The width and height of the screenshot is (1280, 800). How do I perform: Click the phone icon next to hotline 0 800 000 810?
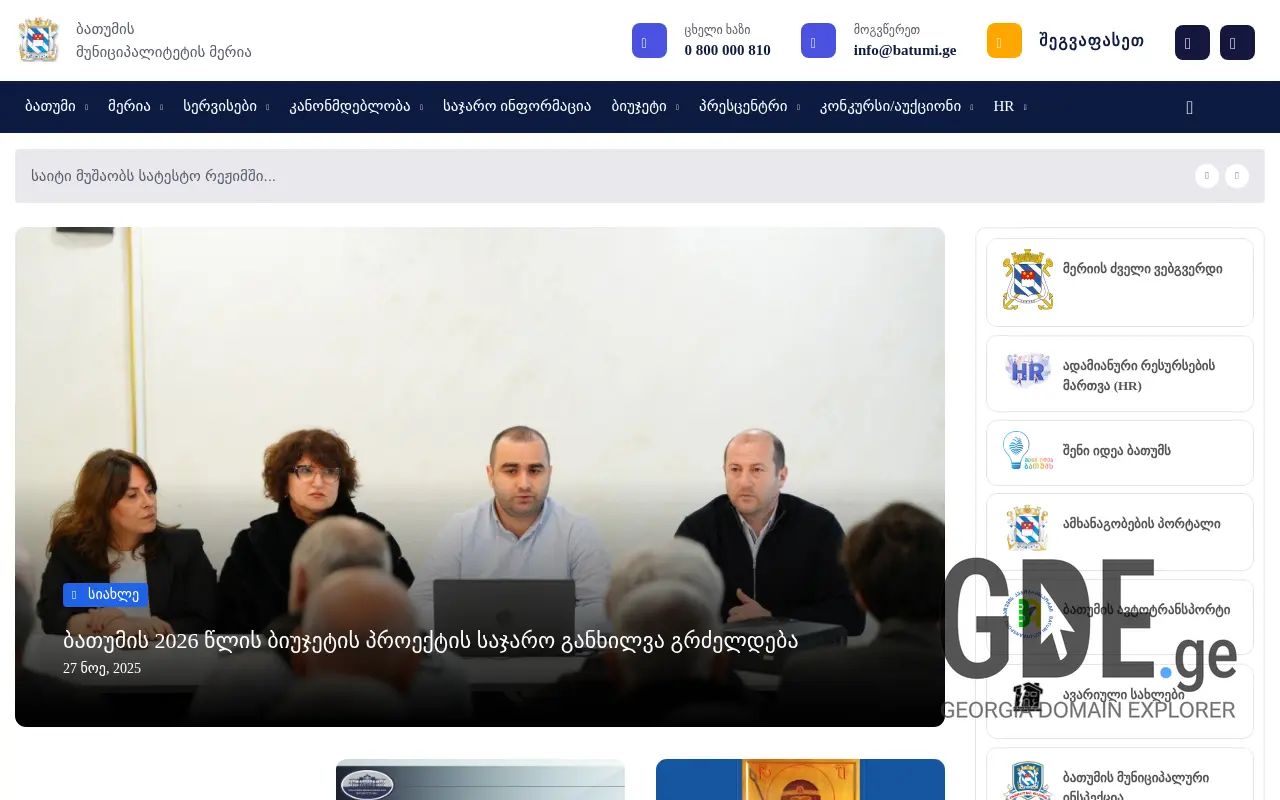pyautogui.click(x=649, y=40)
